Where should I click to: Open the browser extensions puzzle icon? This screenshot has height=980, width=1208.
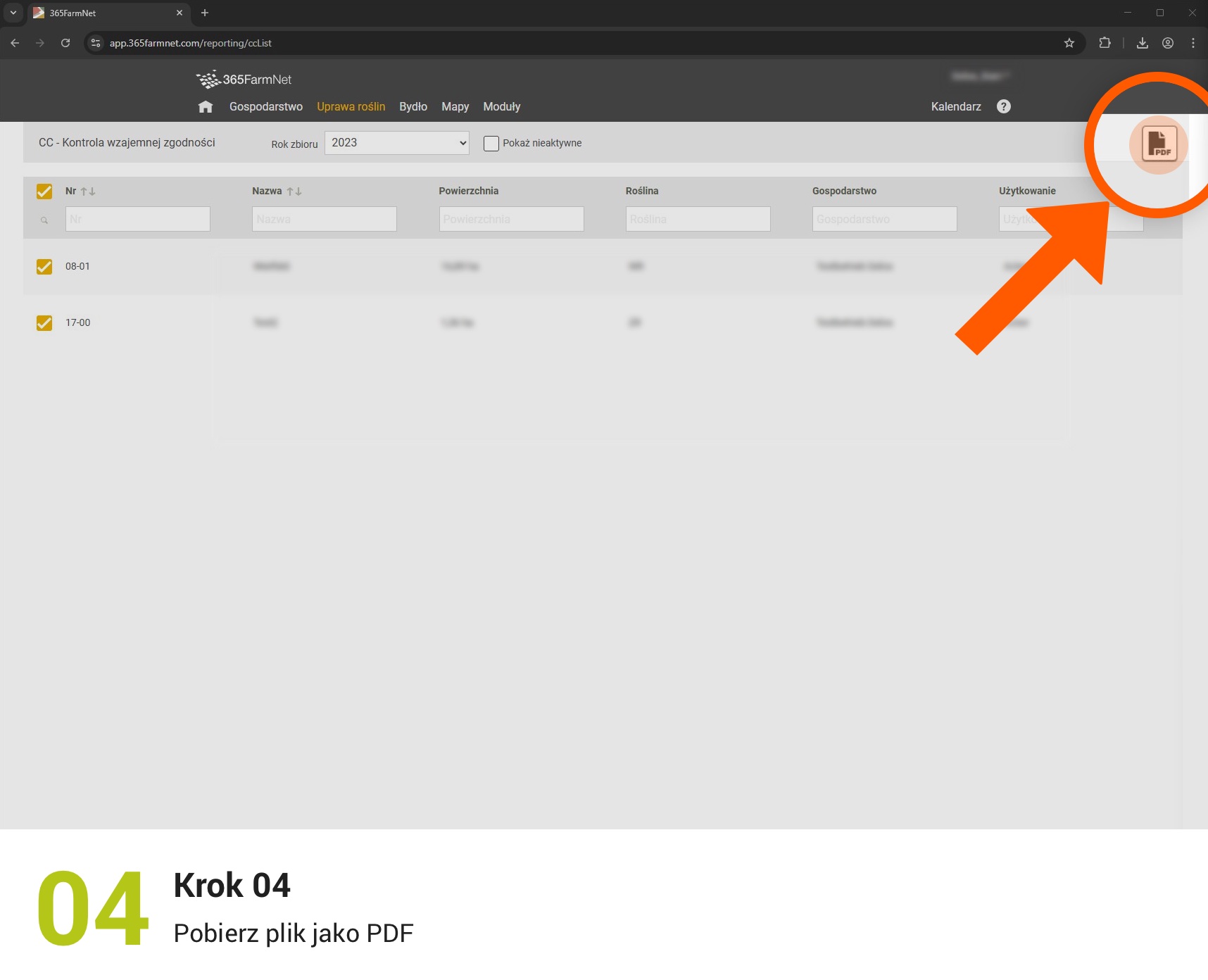[1105, 43]
